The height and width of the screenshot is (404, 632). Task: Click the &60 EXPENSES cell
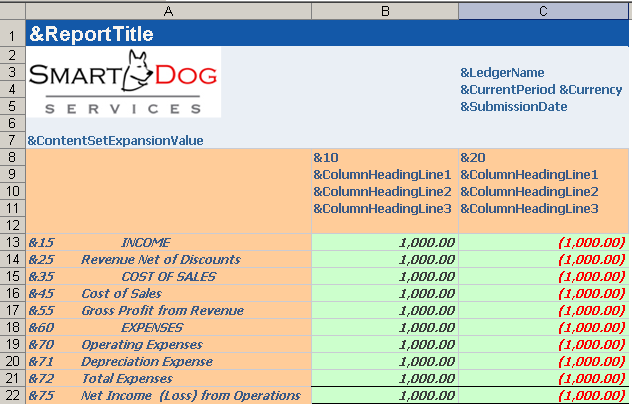168,327
